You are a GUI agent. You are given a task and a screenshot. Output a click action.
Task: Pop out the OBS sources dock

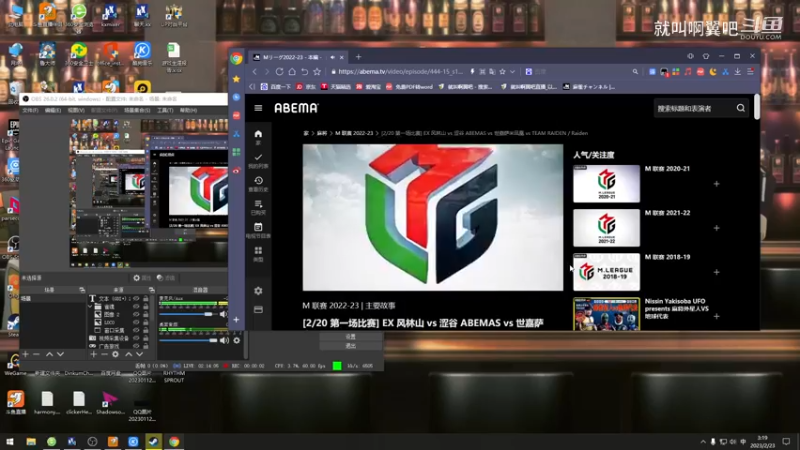[x=152, y=290]
